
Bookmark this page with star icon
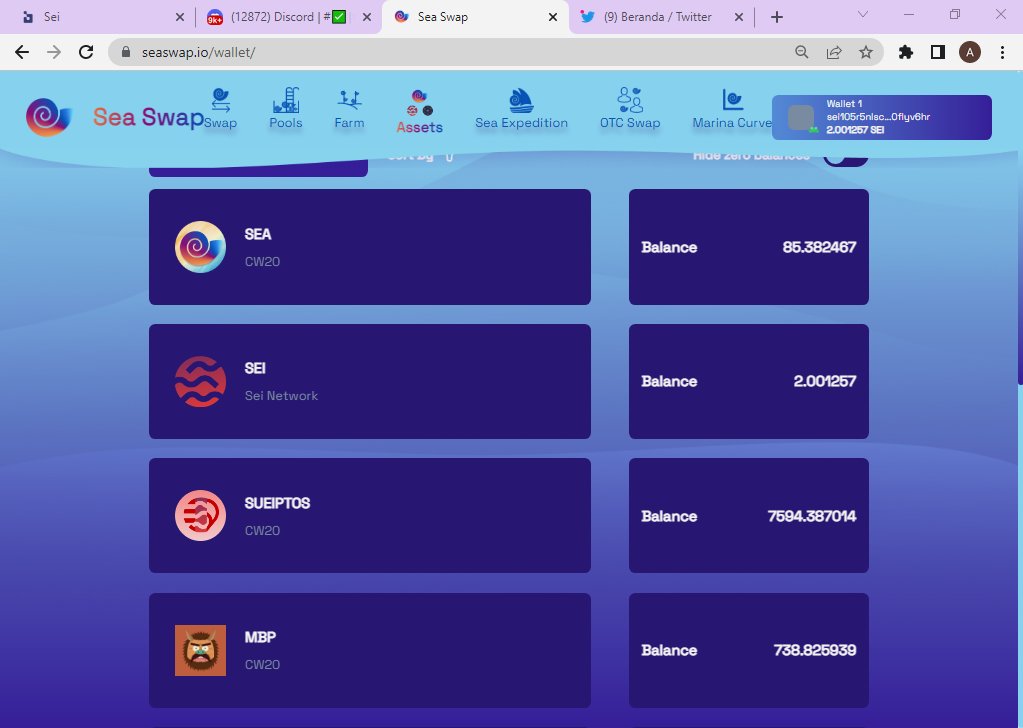866,52
